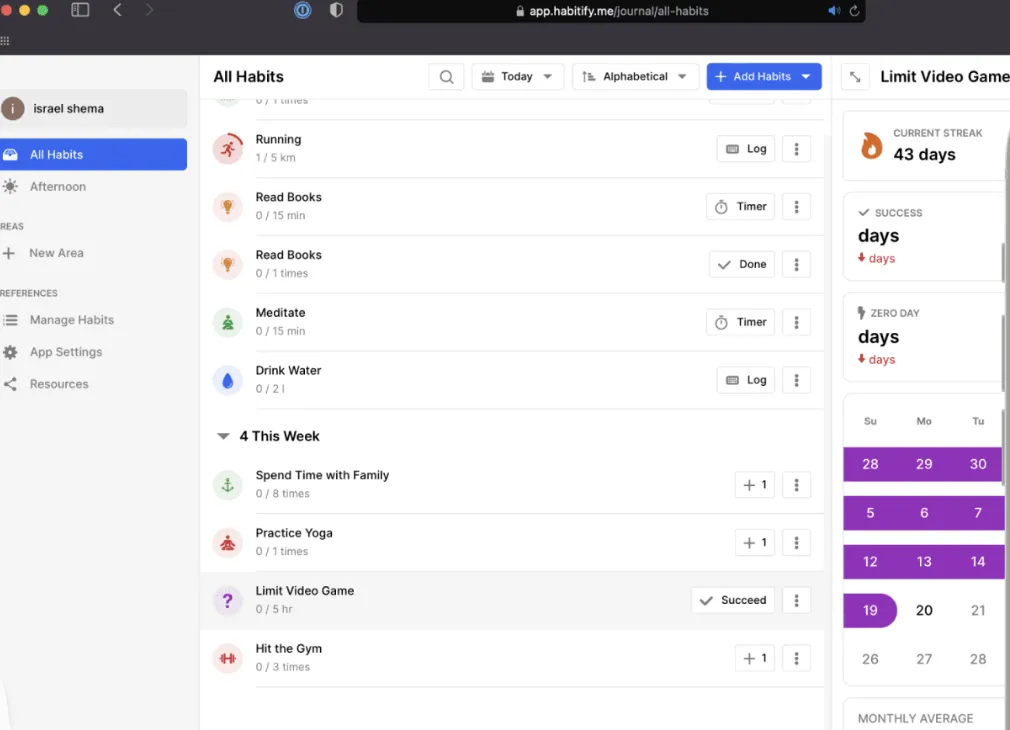Click Log button for Drink Water
Screen dimensions: 1010x730
click(746, 380)
